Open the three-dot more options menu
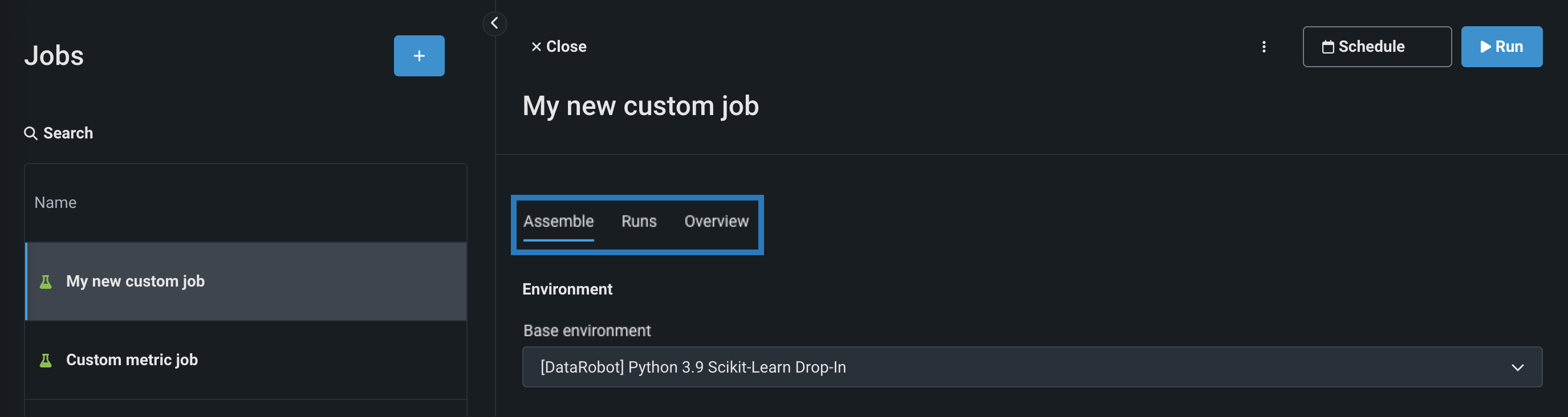The height and width of the screenshot is (417, 1568). click(1264, 47)
